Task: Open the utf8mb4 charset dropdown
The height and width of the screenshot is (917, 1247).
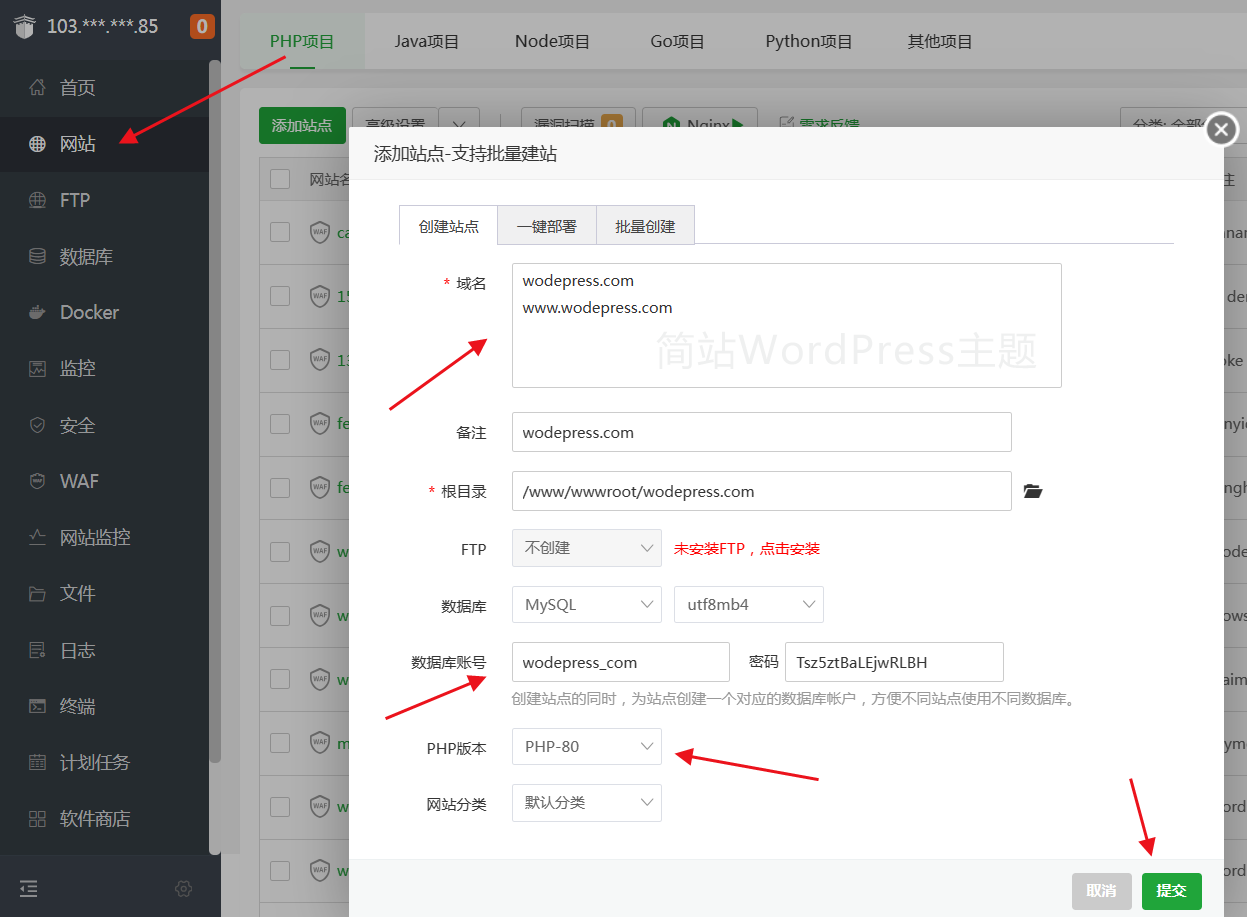Action: pyautogui.click(x=748, y=604)
